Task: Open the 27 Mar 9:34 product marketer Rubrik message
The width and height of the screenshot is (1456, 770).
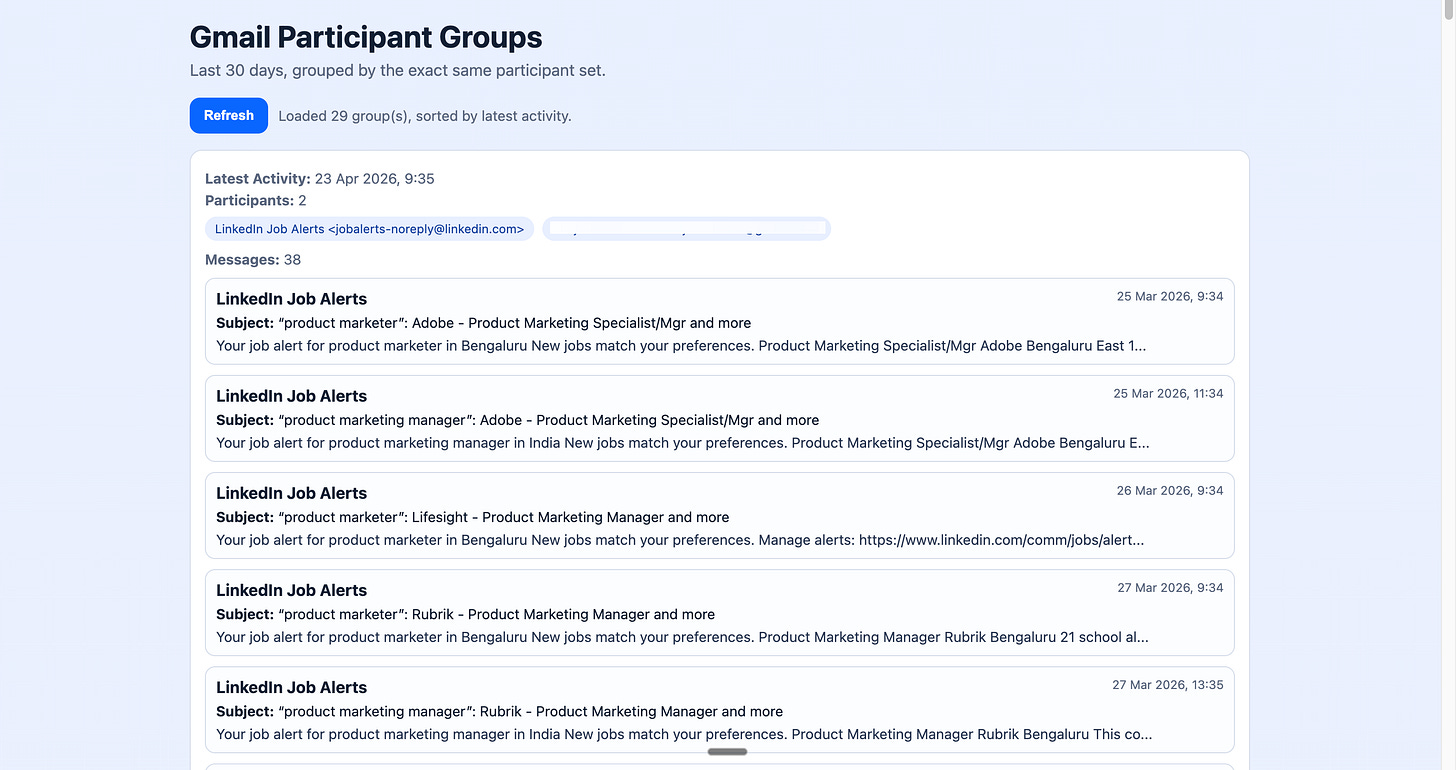Action: [719, 612]
